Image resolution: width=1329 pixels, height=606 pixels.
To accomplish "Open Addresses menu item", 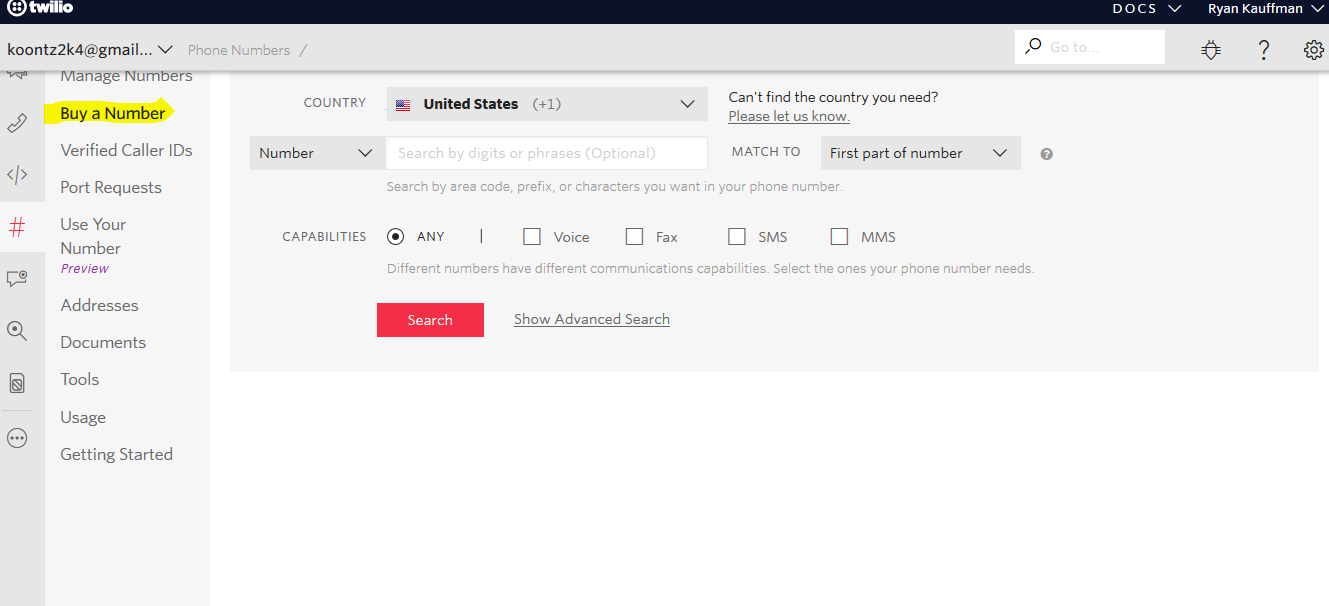I will (99, 305).
